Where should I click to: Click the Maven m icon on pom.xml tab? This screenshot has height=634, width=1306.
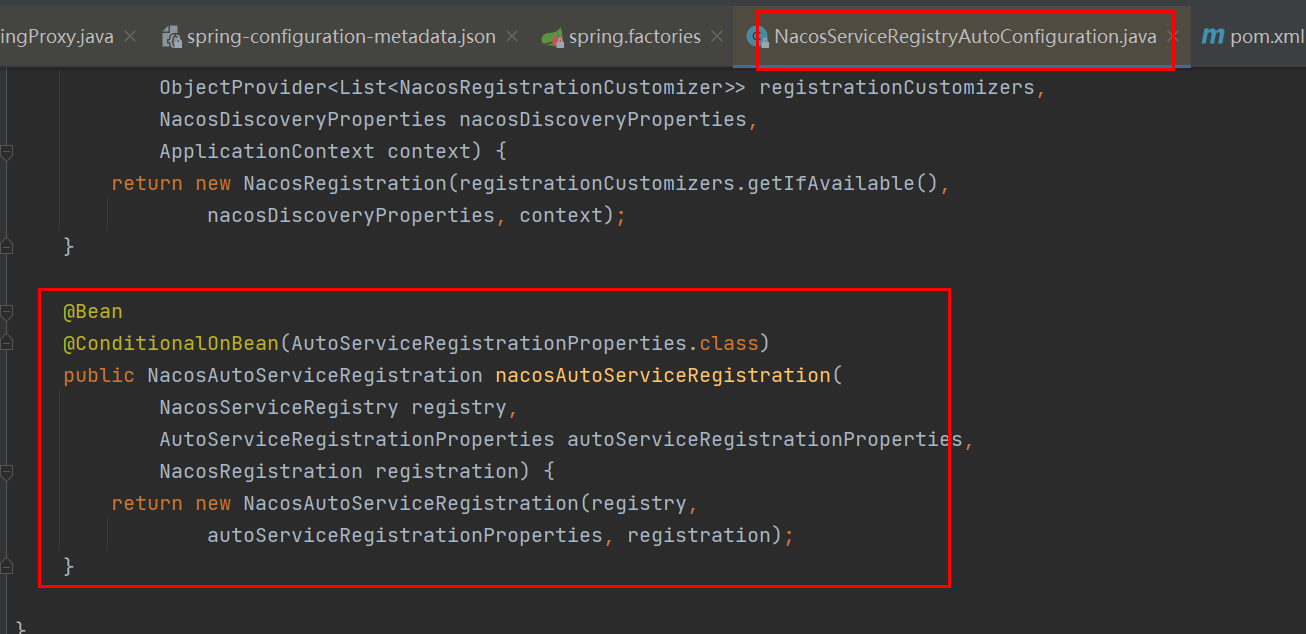[x=1213, y=37]
